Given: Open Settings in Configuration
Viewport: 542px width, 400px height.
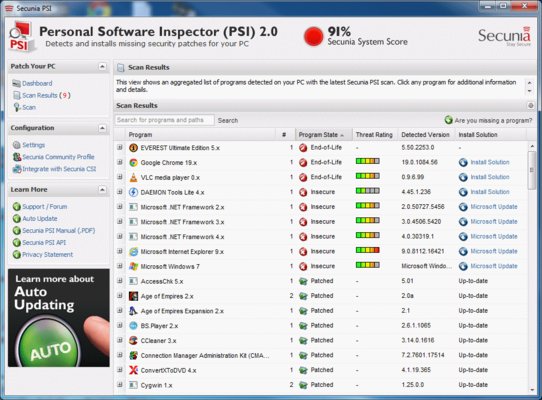Looking at the screenshot, I should 34,145.
